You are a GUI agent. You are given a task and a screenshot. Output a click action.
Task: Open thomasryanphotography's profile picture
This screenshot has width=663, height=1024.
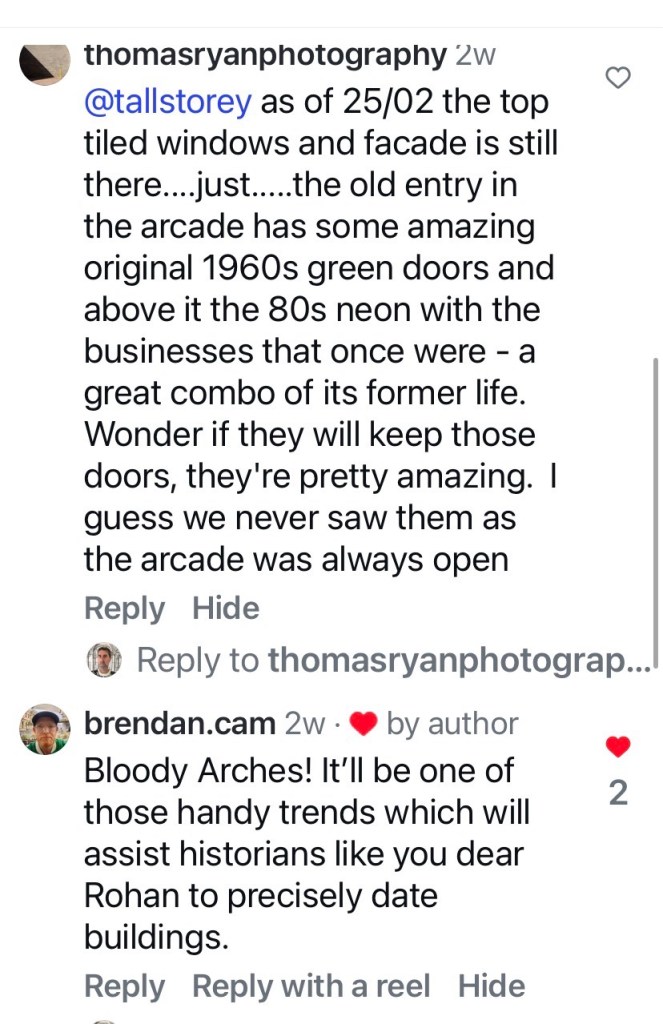tap(44, 64)
